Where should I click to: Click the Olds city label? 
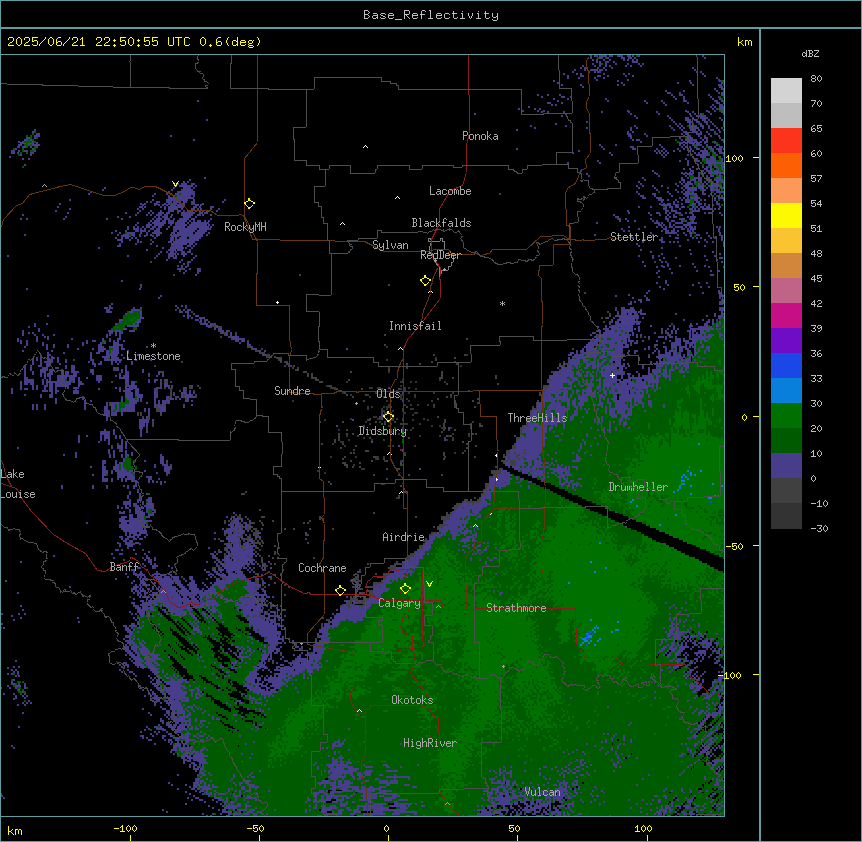point(388,394)
